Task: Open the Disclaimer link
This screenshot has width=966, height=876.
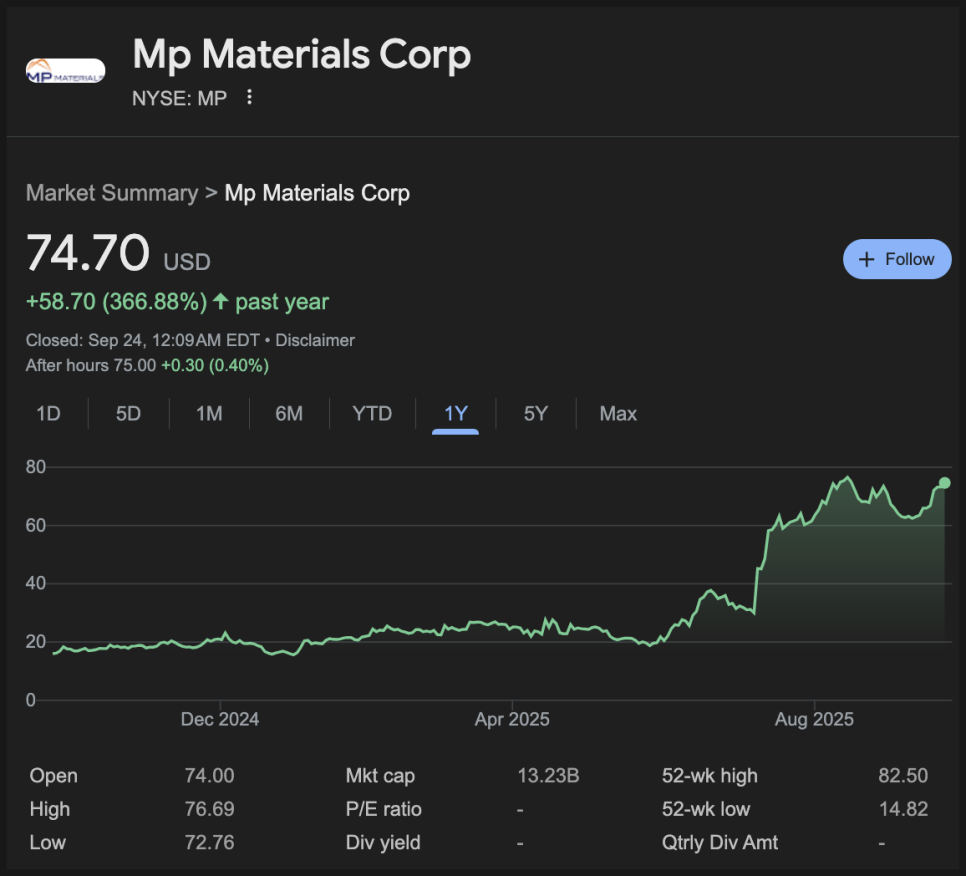Action: point(315,340)
